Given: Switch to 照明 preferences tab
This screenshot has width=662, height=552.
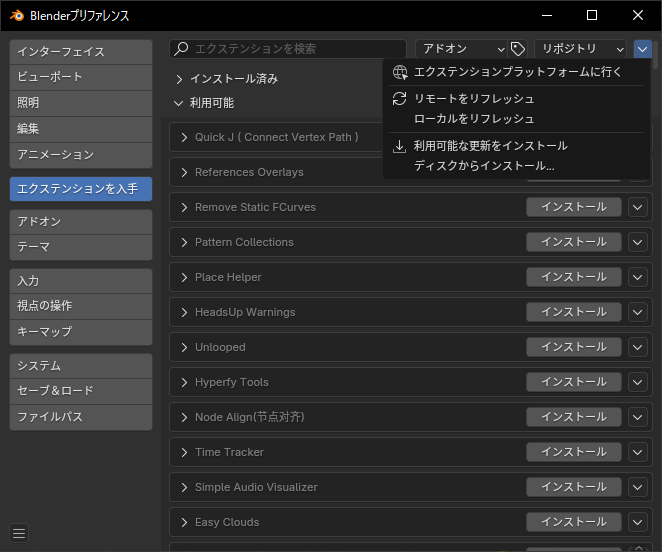Looking at the screenshot, I should tap(81, 103).
